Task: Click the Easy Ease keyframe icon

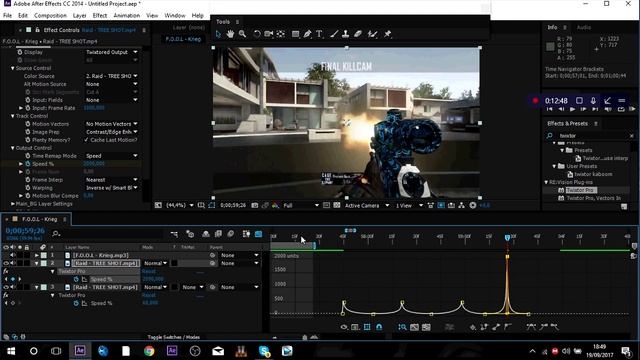Action: 531,327
